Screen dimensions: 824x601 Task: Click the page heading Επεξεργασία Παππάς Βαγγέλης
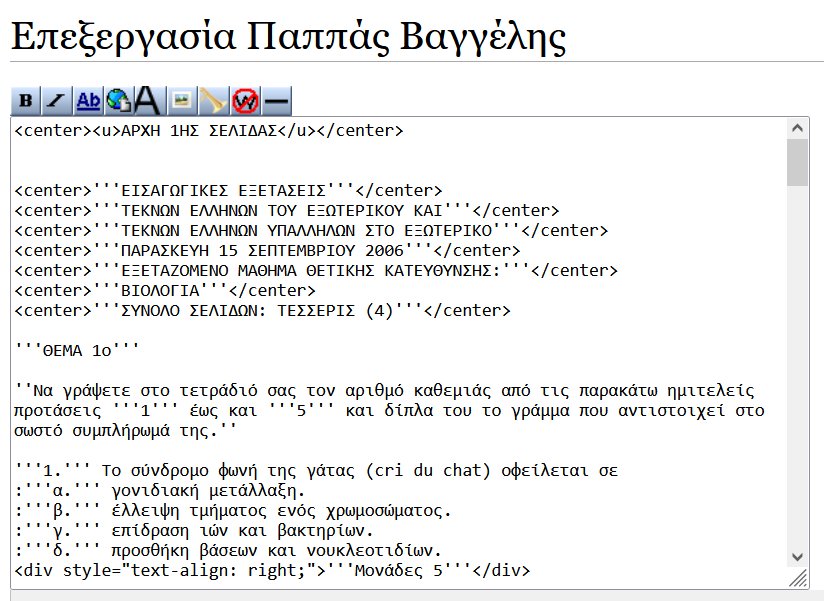(x=288, y=37)
